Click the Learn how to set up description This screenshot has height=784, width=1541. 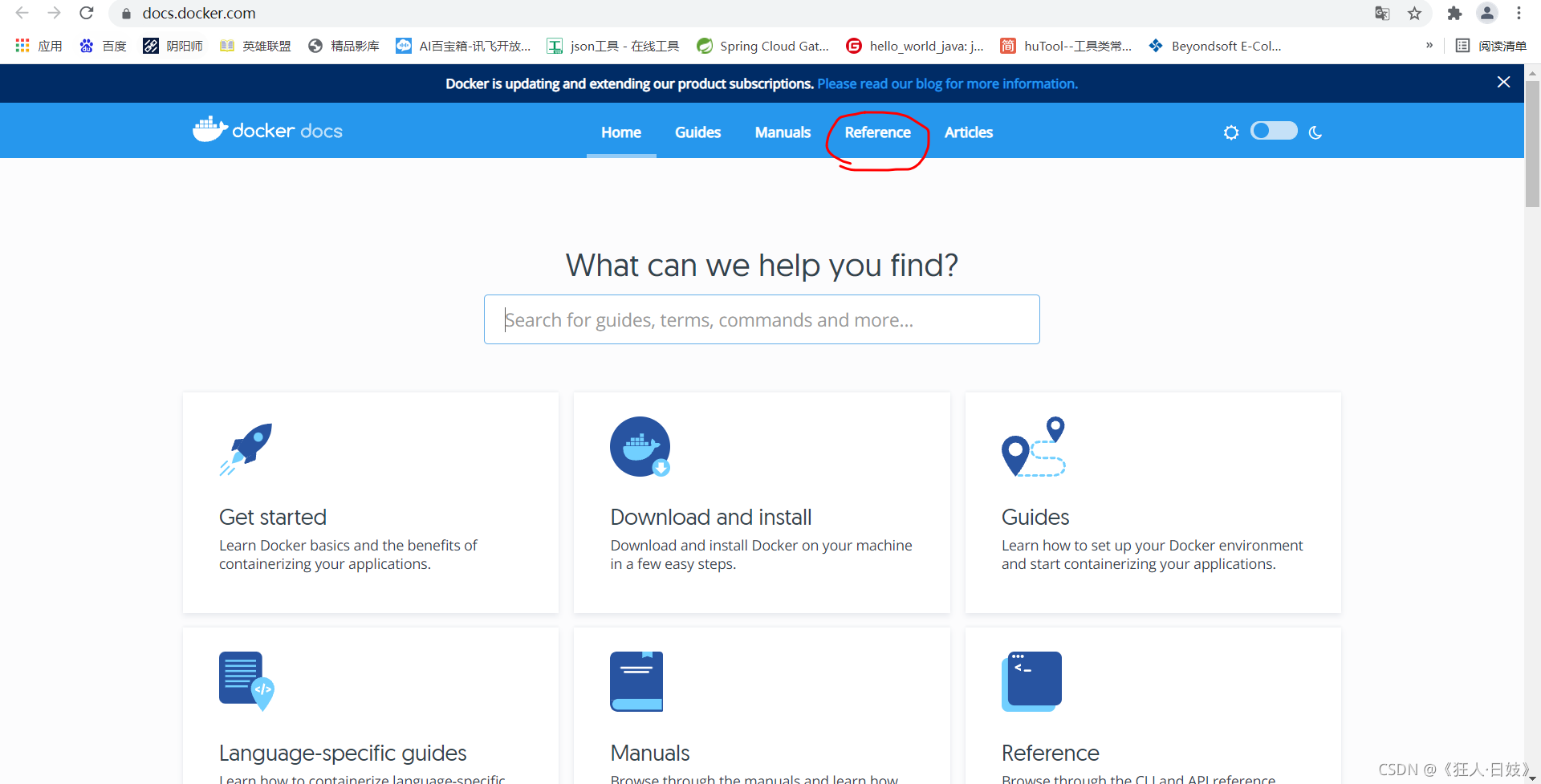pos(1152,554)
